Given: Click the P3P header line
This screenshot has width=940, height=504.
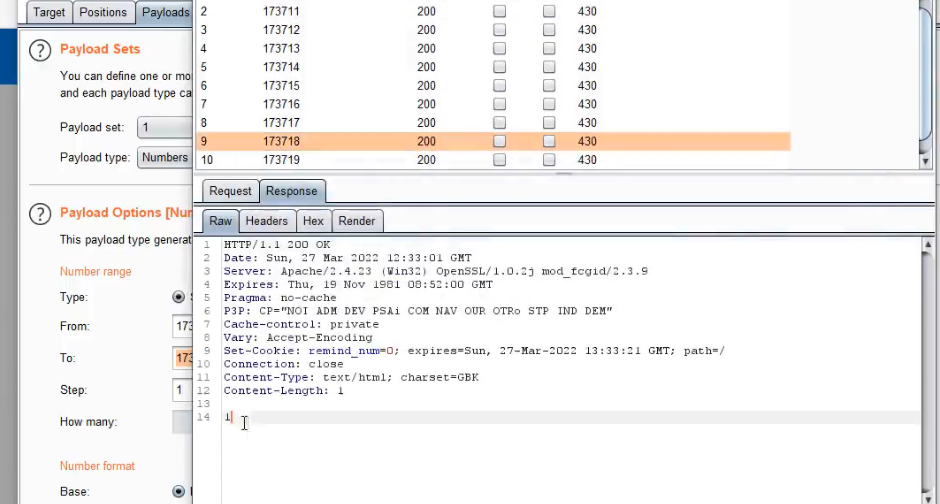Looking at the screenshot, I should [x=418, y=311].
